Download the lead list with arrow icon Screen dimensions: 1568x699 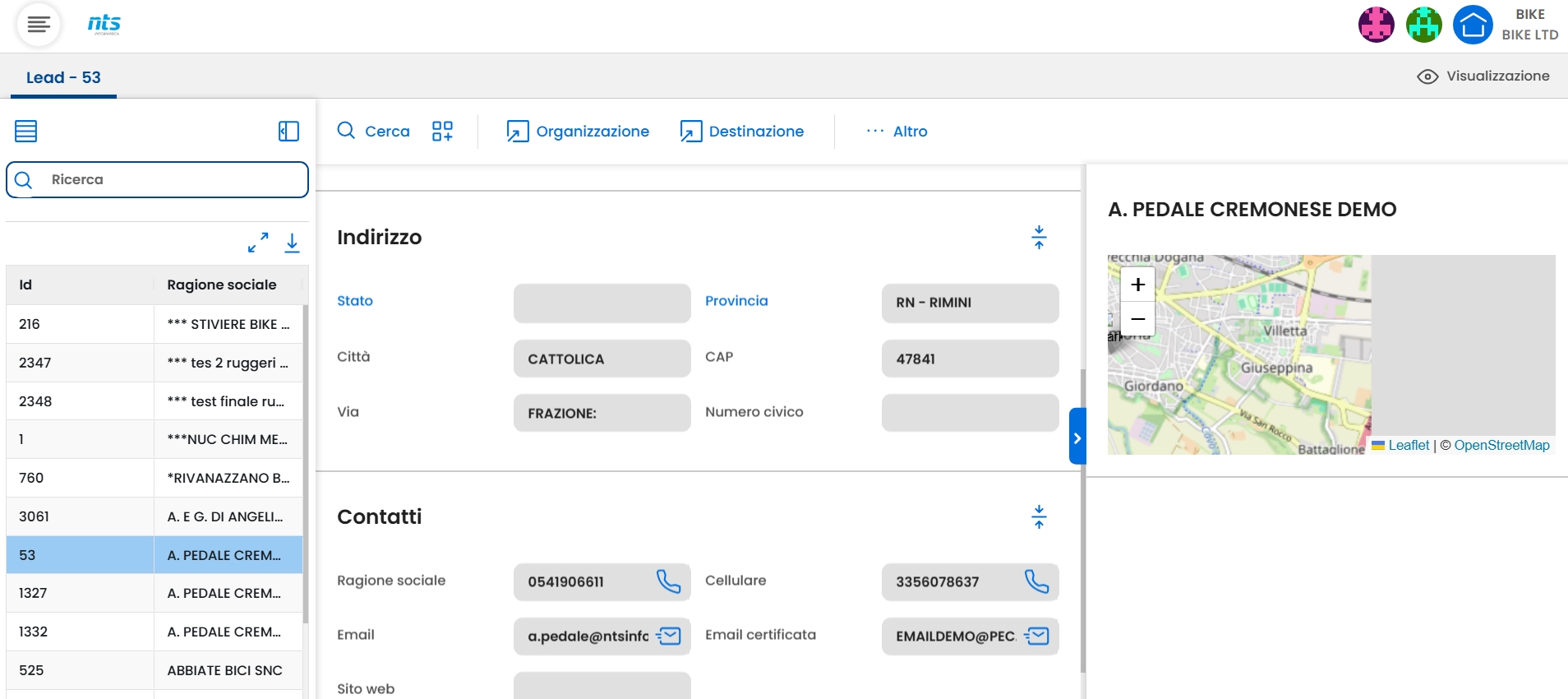(292, 243)
